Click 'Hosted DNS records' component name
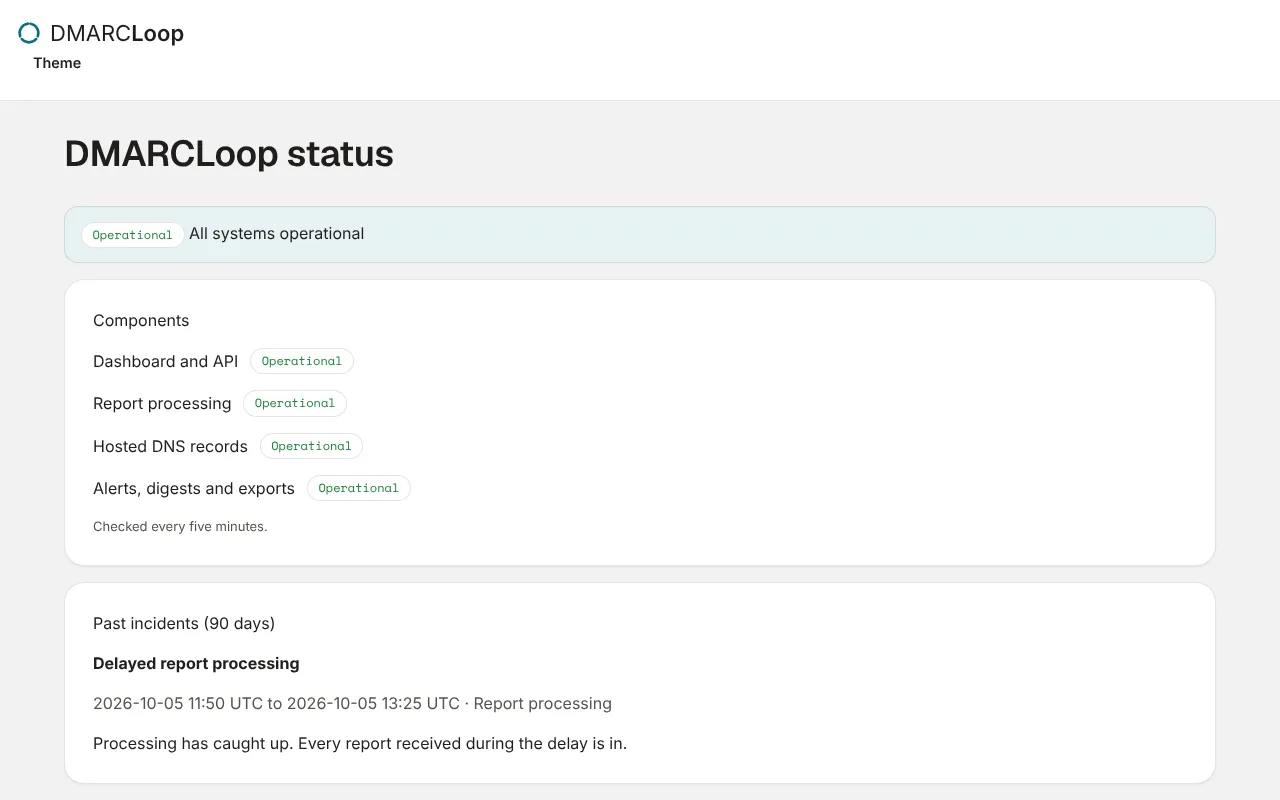 170,447
